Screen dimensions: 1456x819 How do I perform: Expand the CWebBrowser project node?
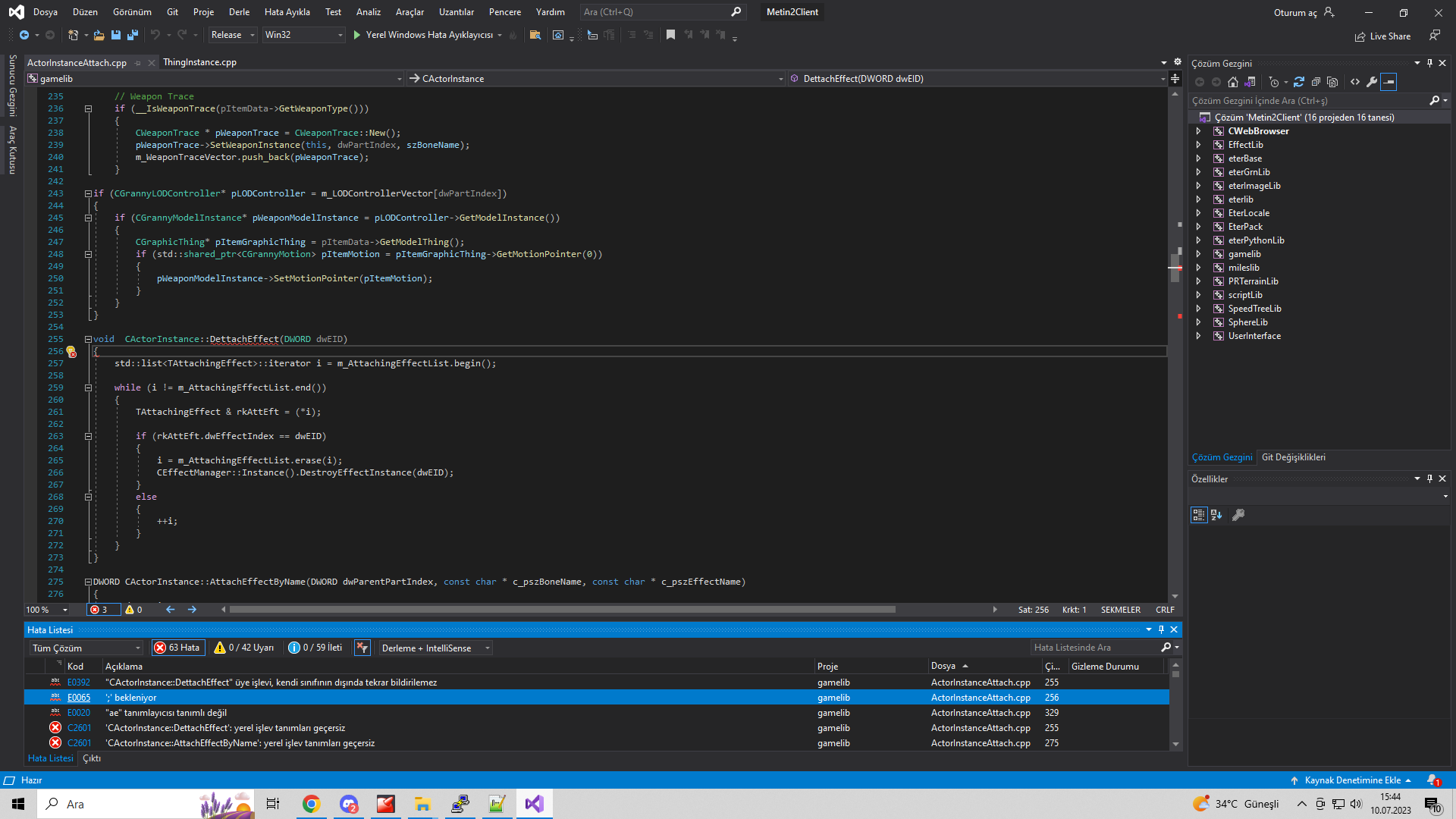pos(1198,131)
